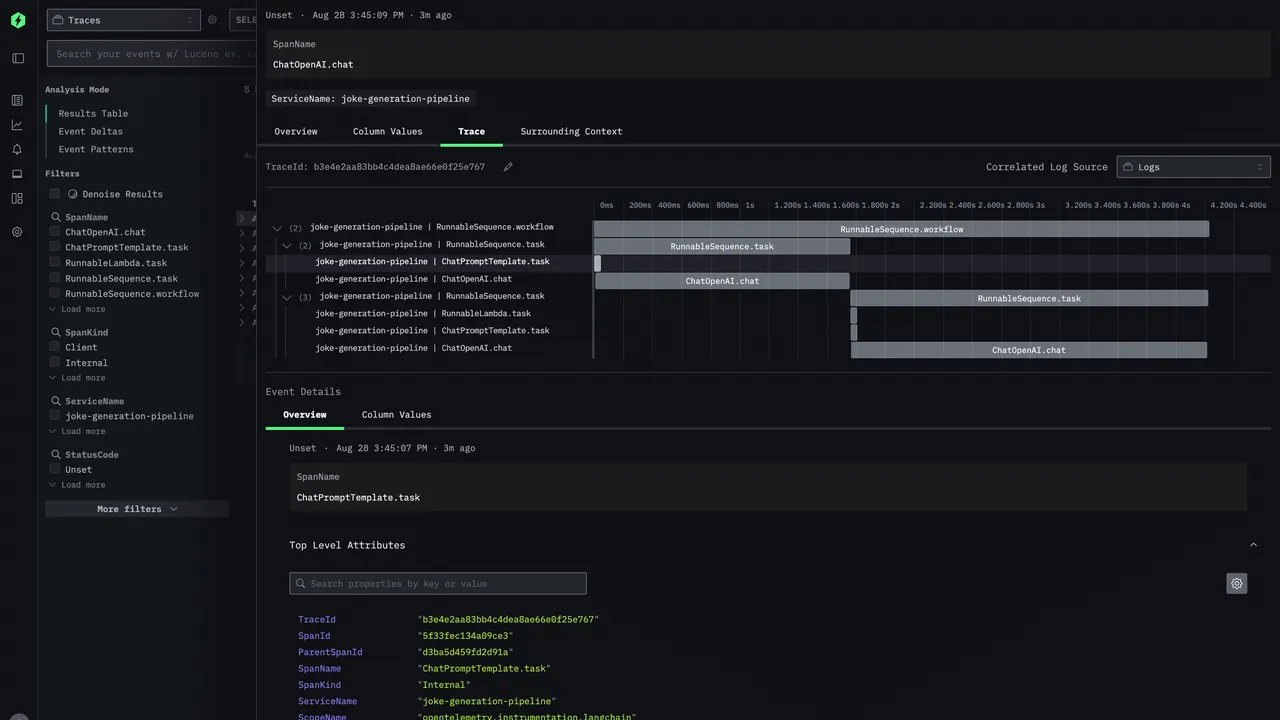Expand the More filters button
1280x720 pixels.
[137, 509]
